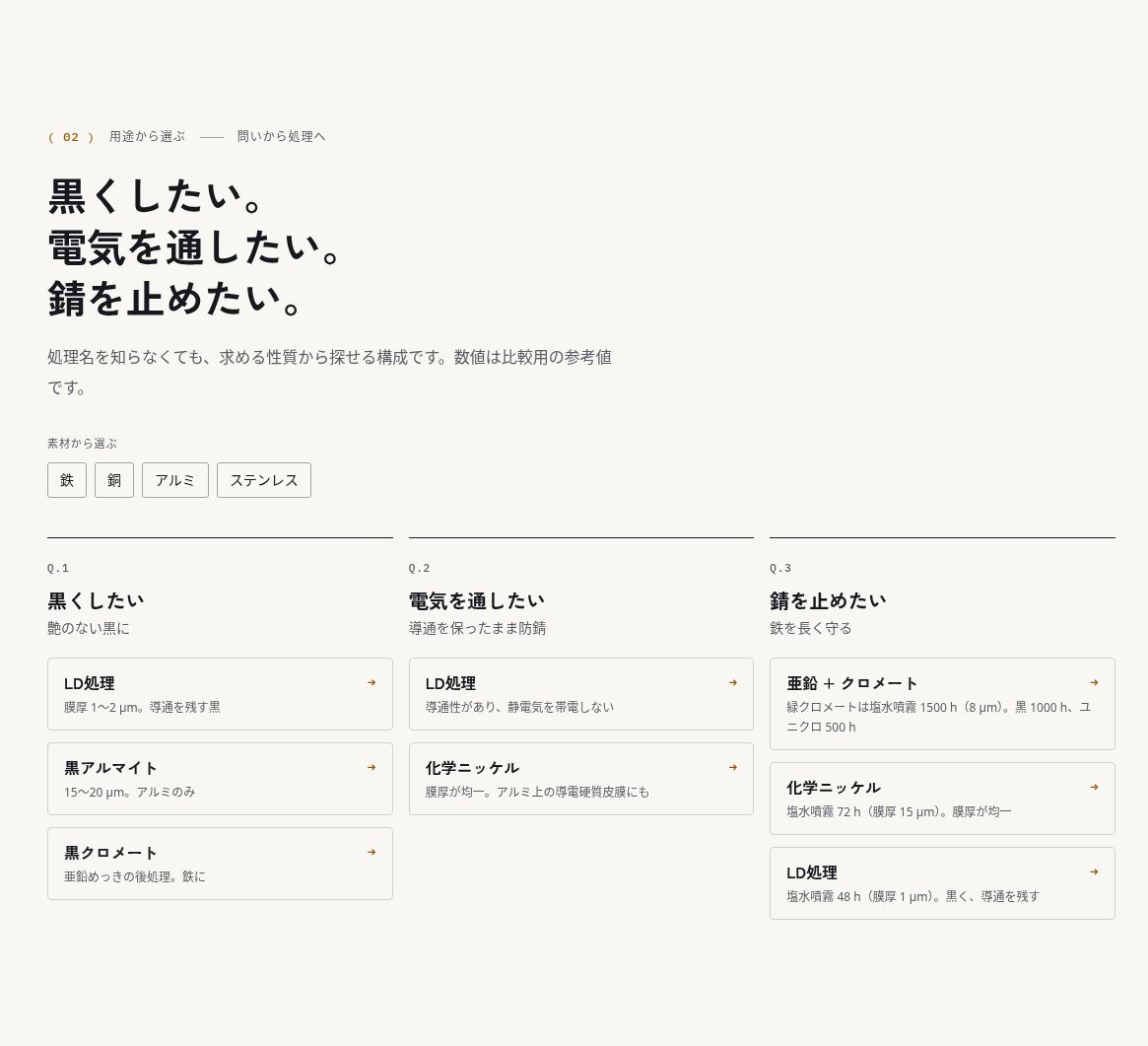Click the arrow on LD処理 card under 錆を止めたい
This screenshot has width=1148, height=1046.
click(x=1094, y=872)
